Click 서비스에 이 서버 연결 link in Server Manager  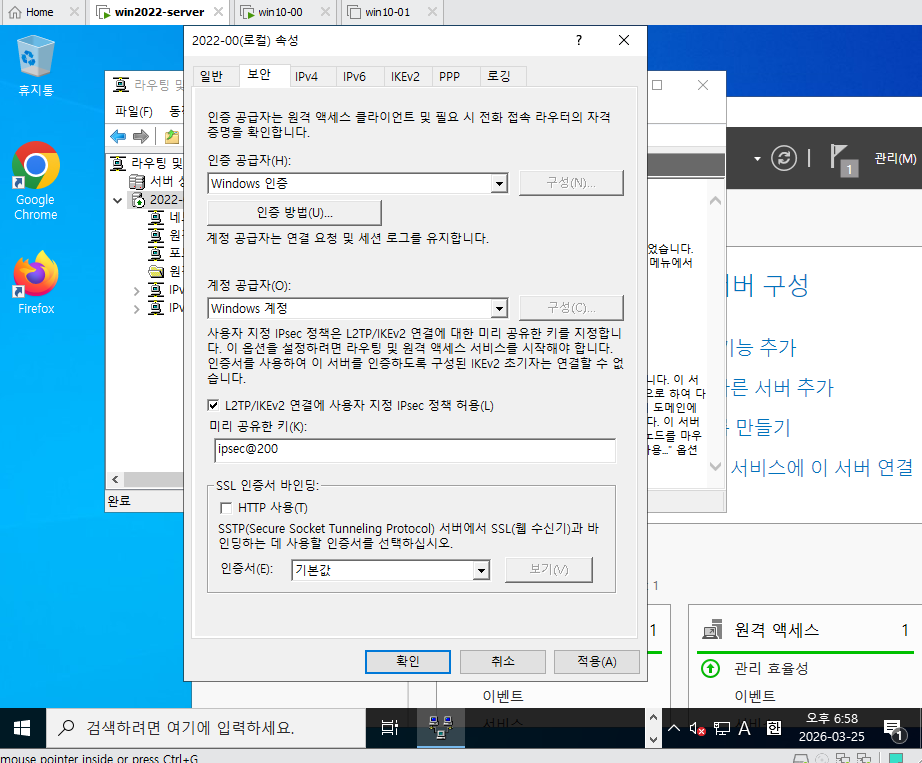821,467
